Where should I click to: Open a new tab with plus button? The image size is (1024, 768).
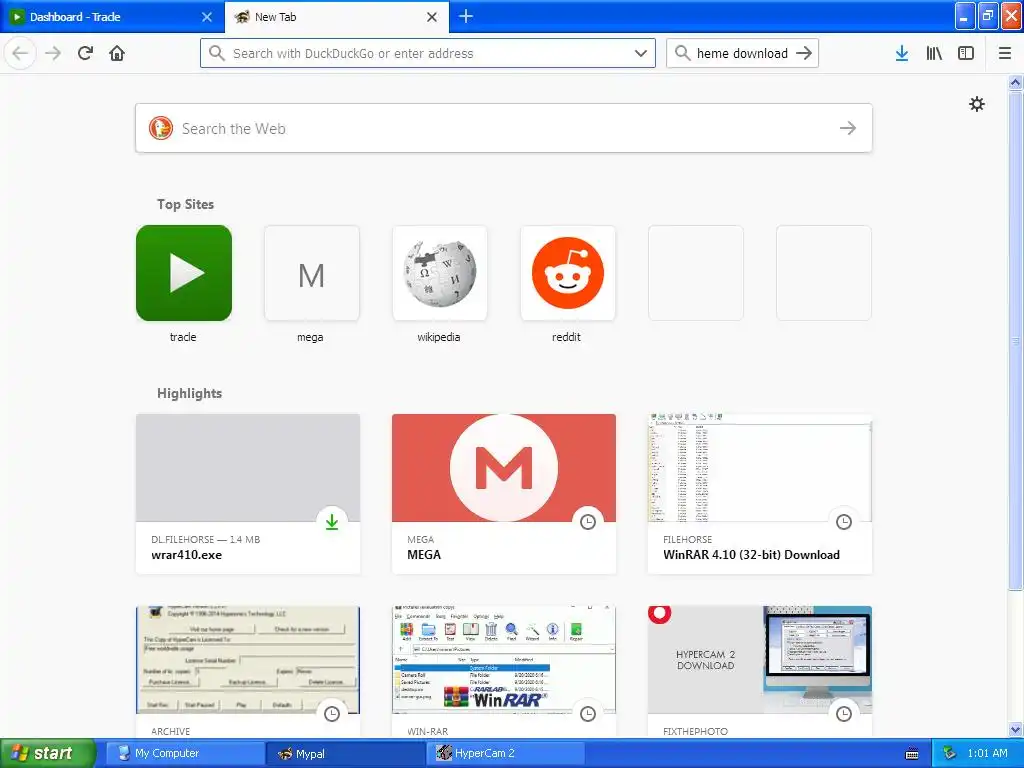click(466, 16)
